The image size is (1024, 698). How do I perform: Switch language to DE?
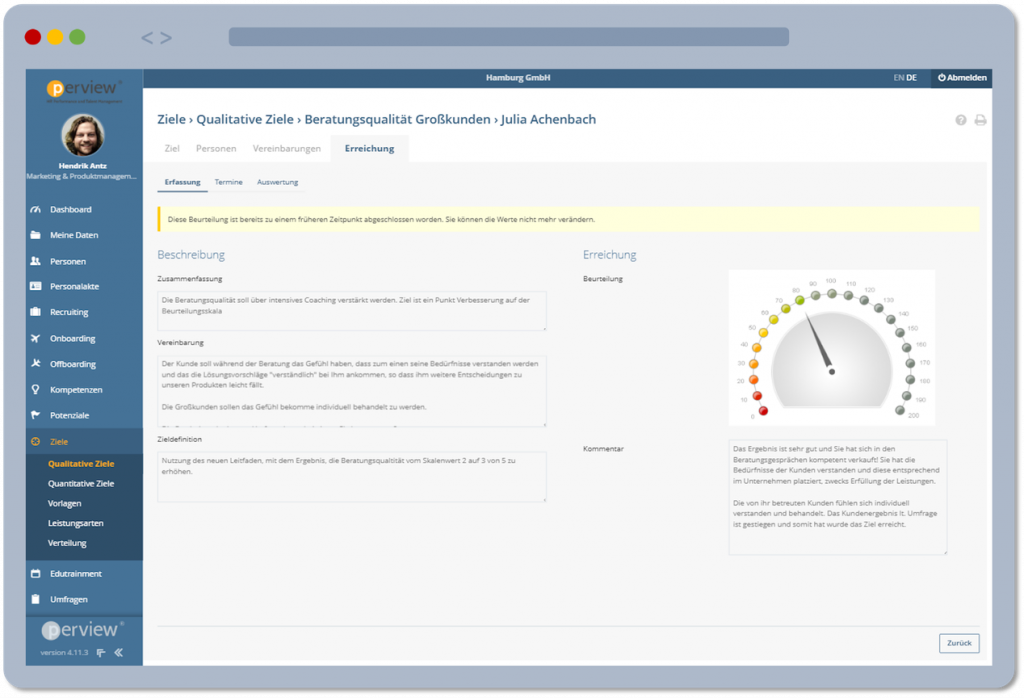[911, 78]
